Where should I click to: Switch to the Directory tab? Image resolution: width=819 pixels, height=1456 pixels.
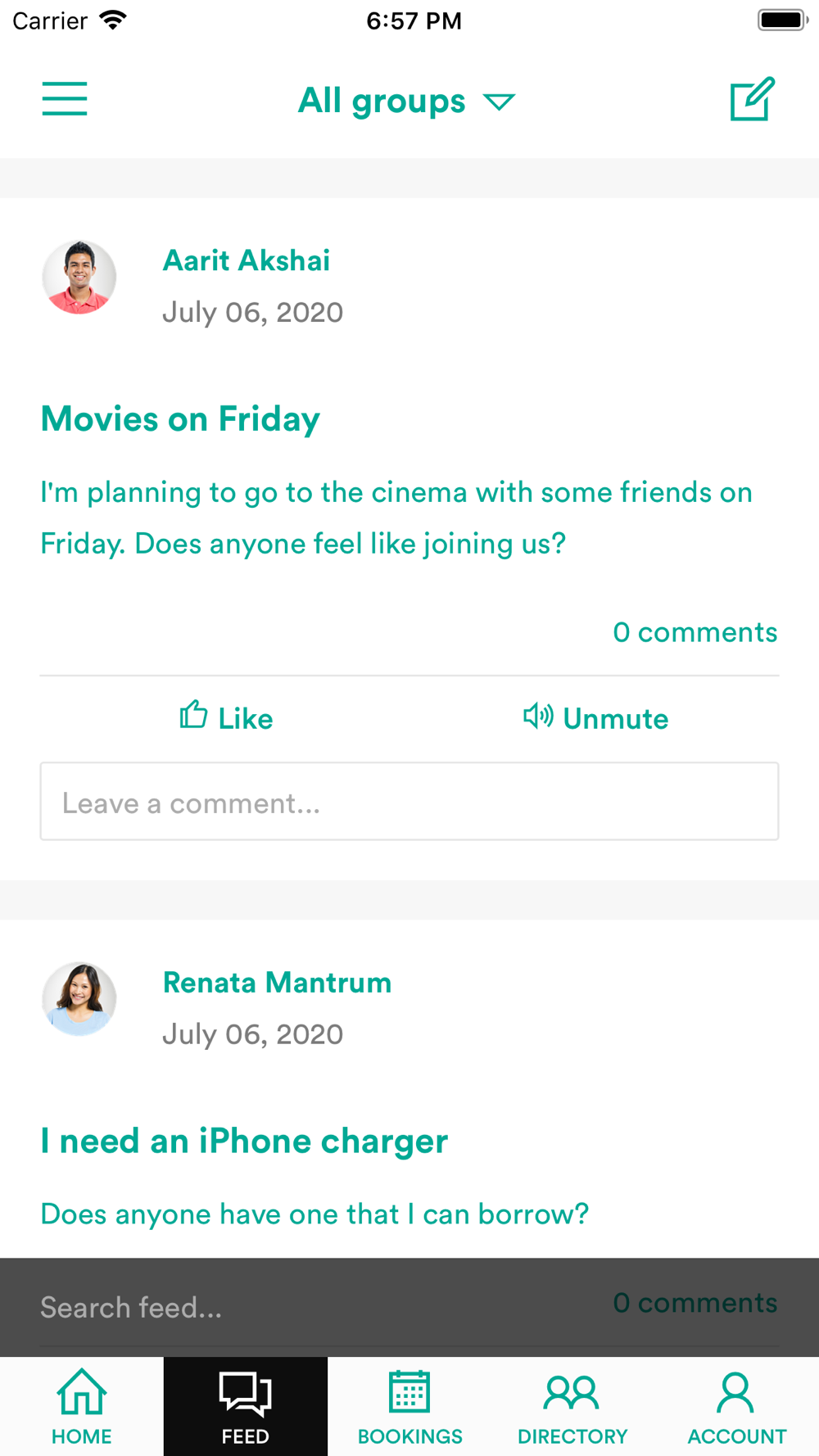pos(572,1406)
